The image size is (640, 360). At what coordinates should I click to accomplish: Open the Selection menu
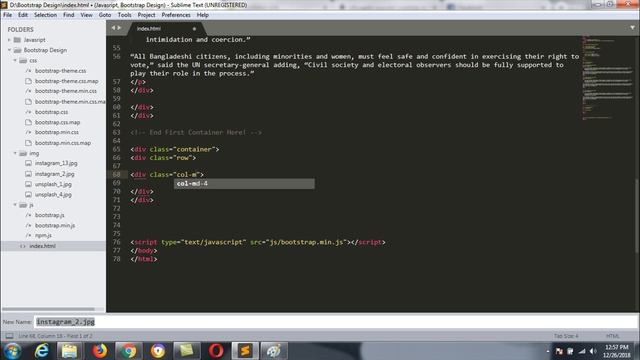[x=45, y=15]
